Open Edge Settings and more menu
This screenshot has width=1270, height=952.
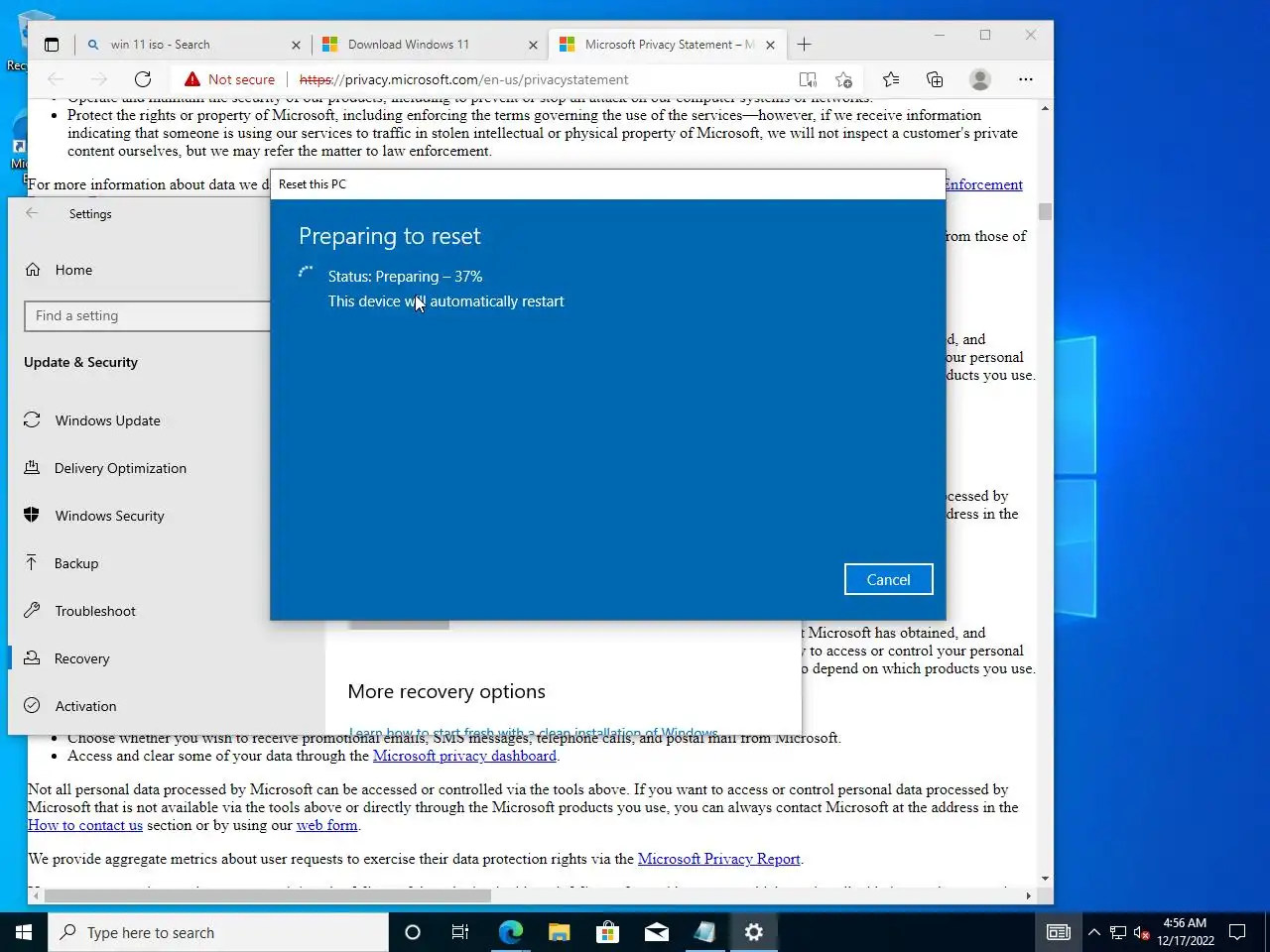tap(1026, 79)
